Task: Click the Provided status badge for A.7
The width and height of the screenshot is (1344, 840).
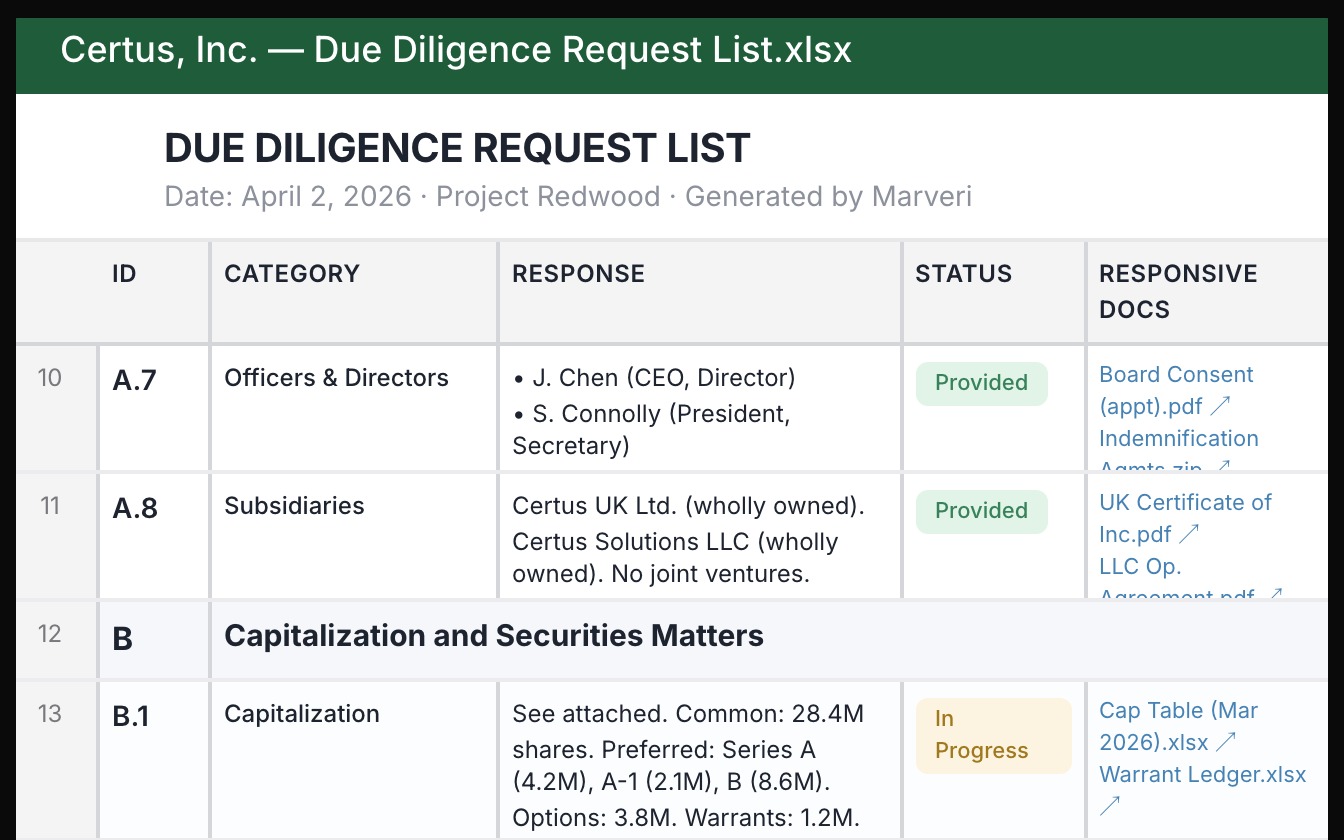Action: (981, 383)
